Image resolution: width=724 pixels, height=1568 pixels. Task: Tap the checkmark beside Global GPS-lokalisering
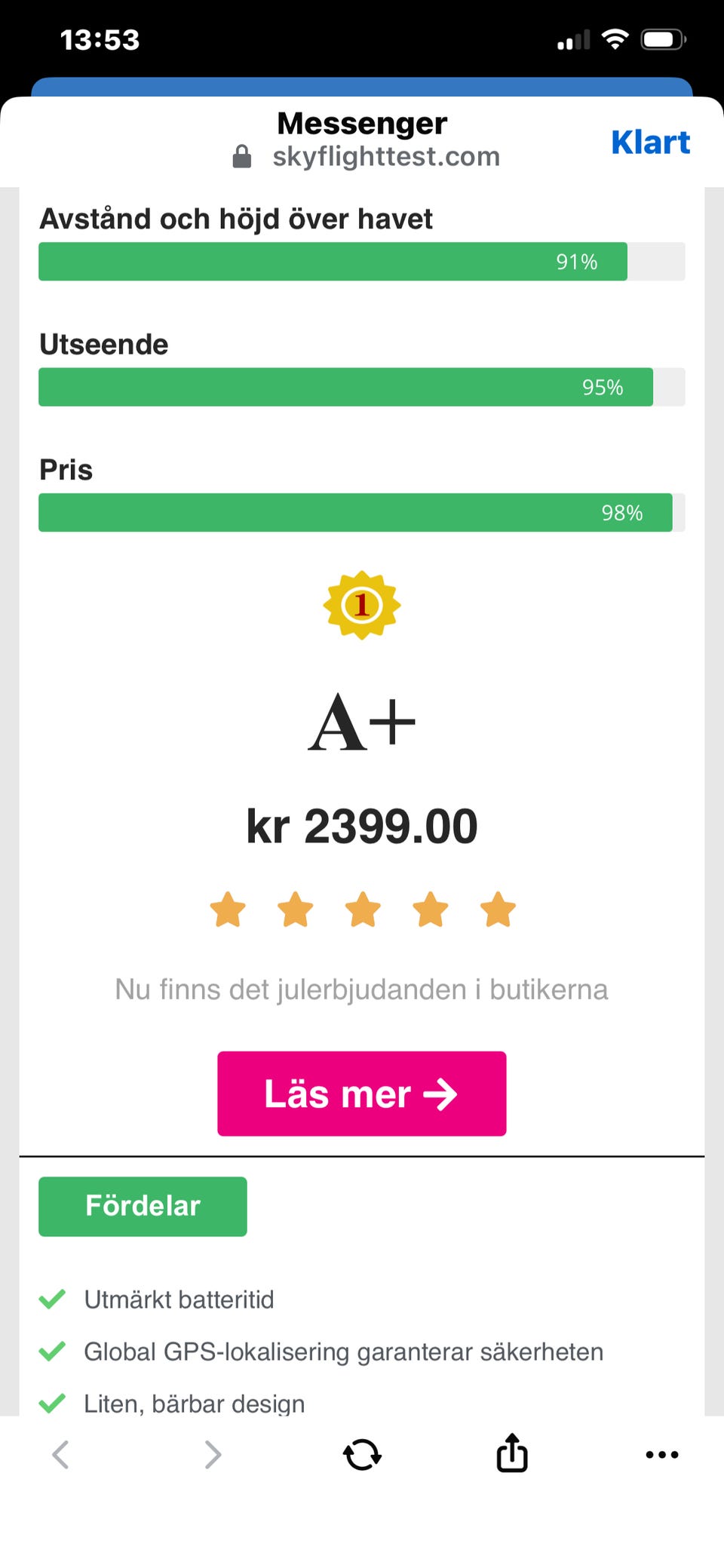tap(52, 1351)
